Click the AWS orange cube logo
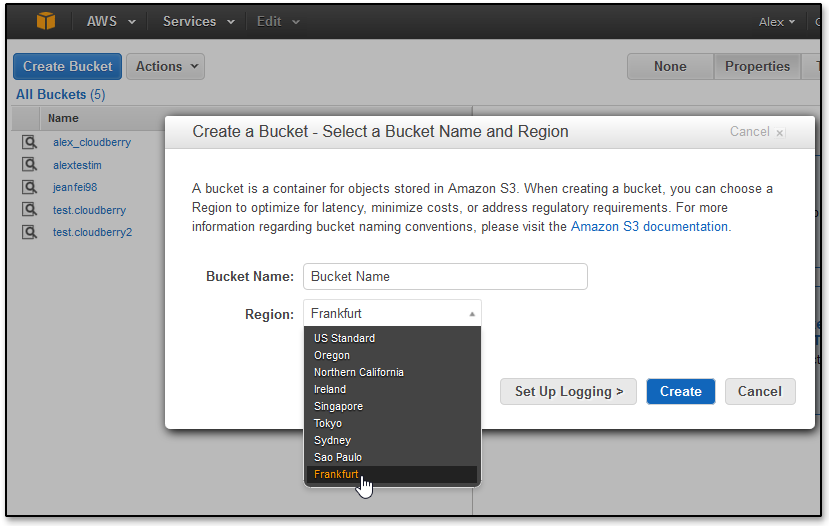Image resolution: width=829 pixels, height=526 pixels. click(x=46, y=21)
